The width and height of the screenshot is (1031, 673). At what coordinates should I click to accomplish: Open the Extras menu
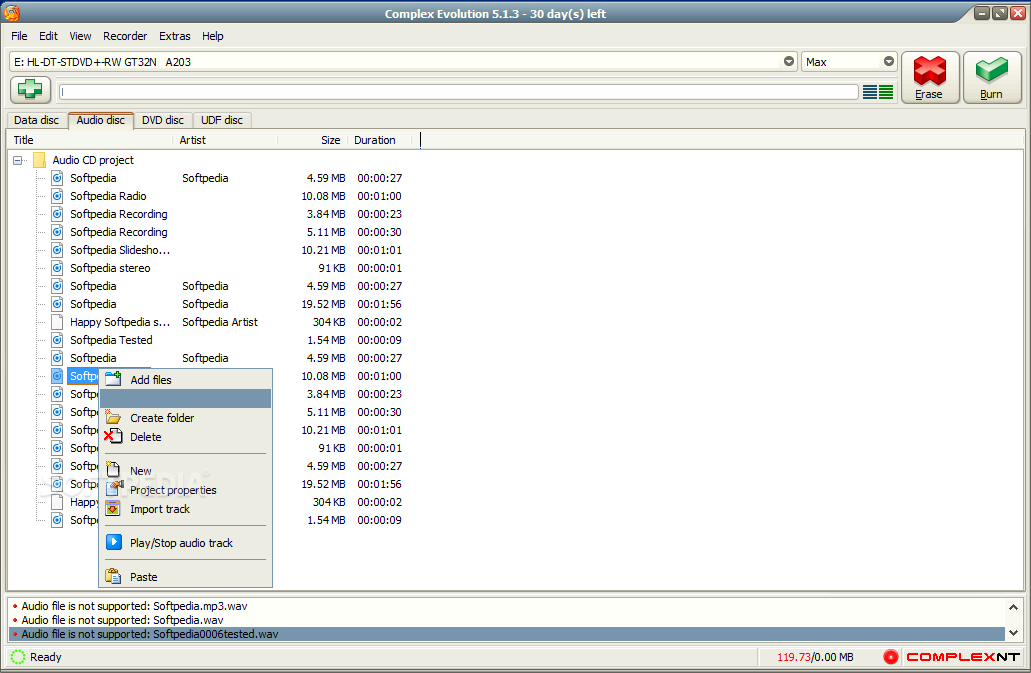pos(174,36)
